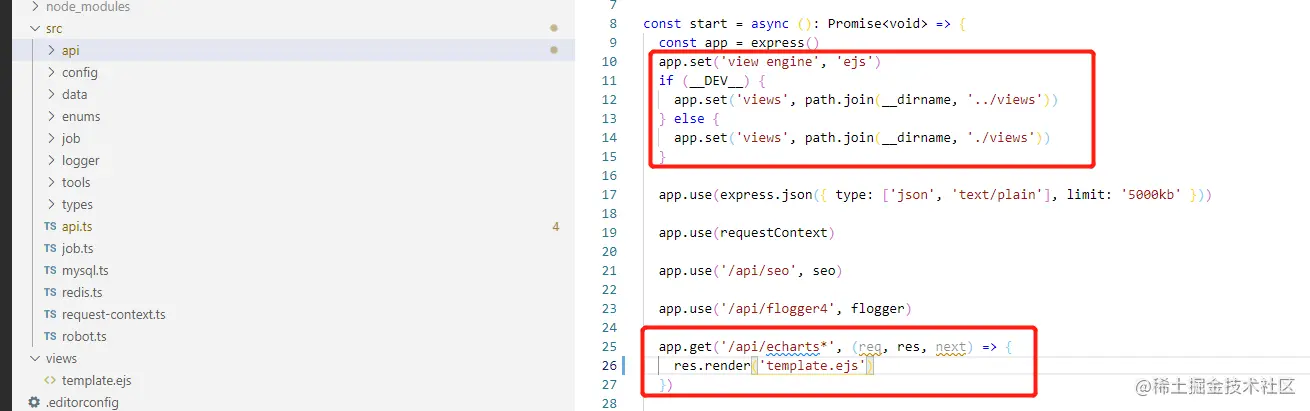Place cursor on 'const start = async' line
Image resolution: width=1310 pixels, height=411 pixels.
(x=803, y=24)
